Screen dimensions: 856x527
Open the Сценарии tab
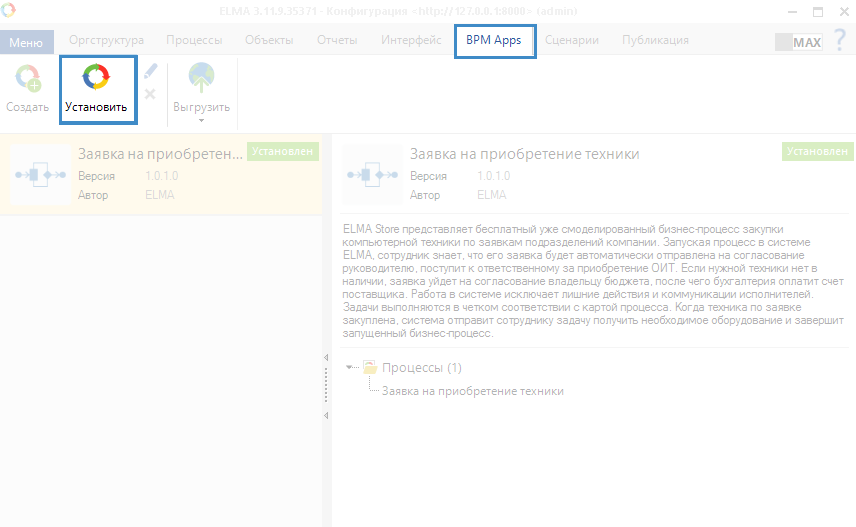[x=574, y=41]
